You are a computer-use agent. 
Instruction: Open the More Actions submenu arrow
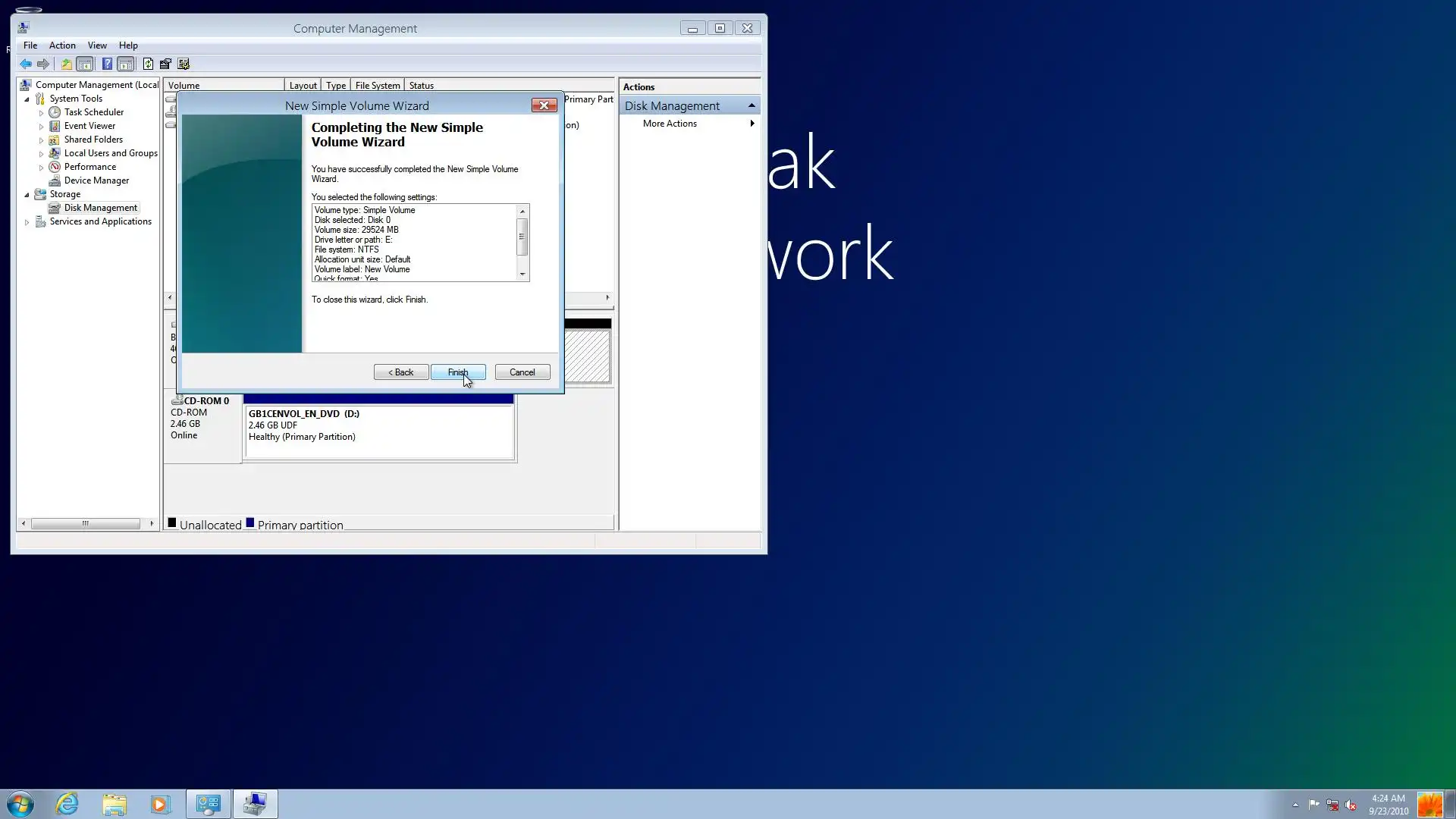pyautogui.click(x=752, y=124)
